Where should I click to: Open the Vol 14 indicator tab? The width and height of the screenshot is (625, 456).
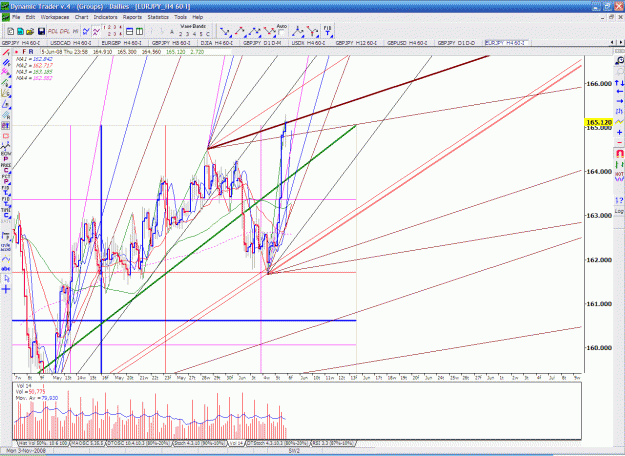(x=235, y=443)
